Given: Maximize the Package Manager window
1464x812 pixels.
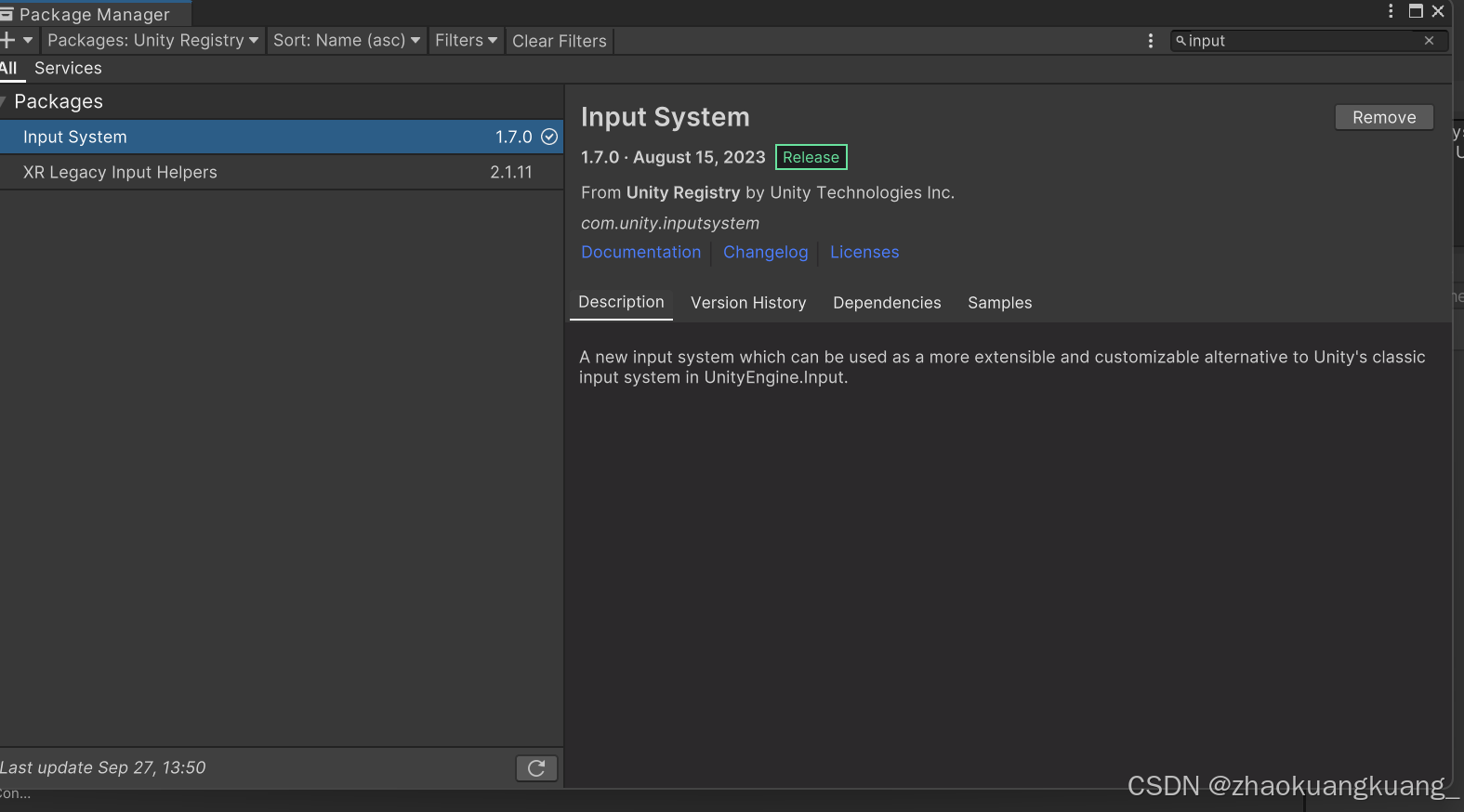Looking at the screenshot, I should (1416, 11).
